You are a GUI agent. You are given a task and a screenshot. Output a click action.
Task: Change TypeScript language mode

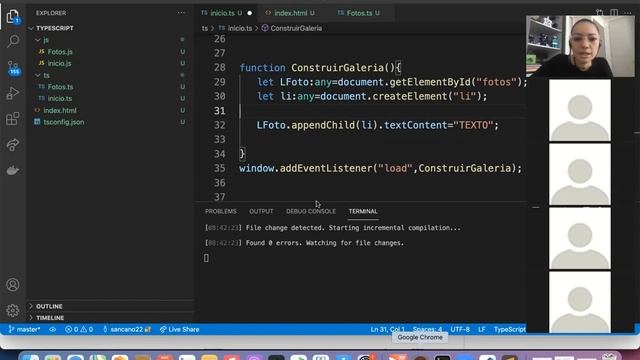[509, 329]
